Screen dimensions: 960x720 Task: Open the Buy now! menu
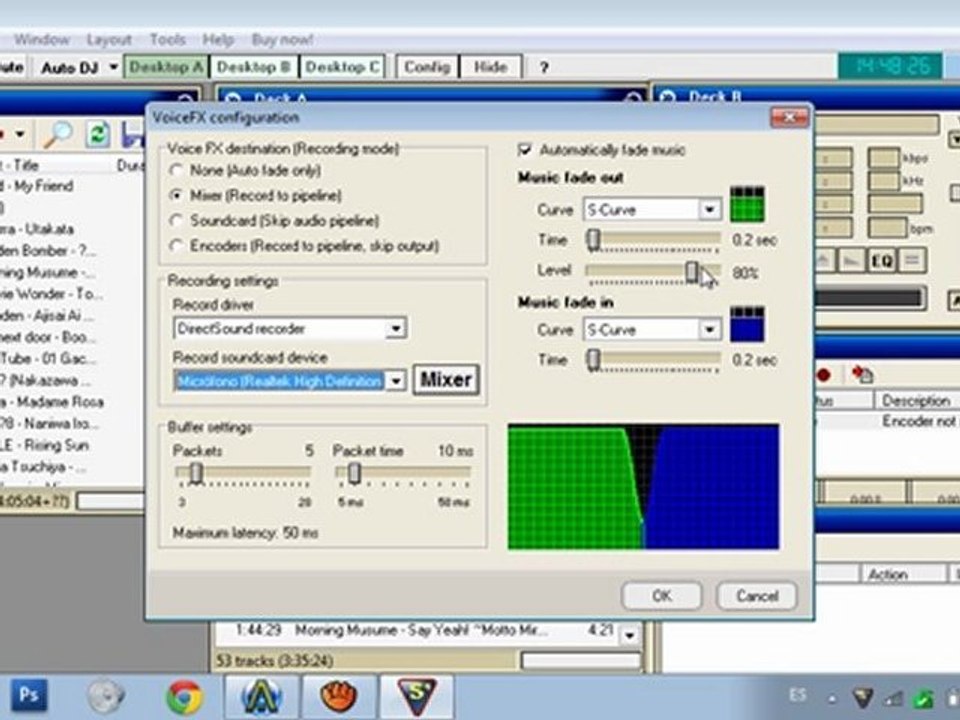pos(282,40)
